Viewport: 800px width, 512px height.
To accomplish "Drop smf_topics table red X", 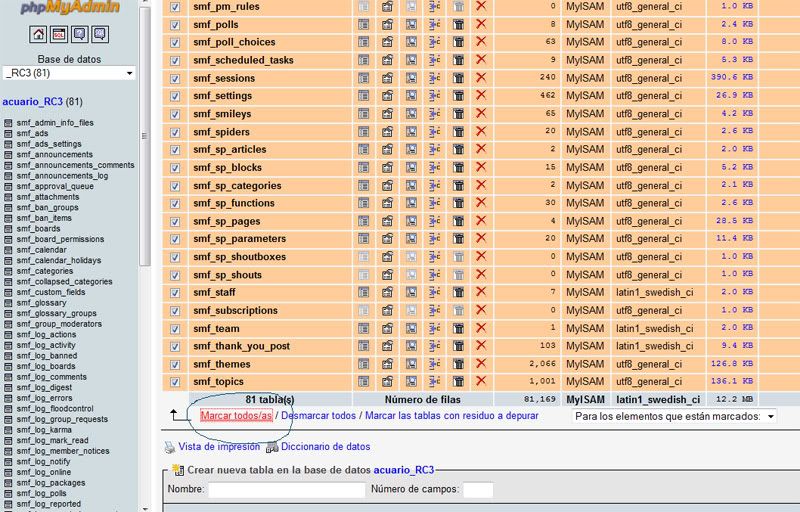I will click(x=481, y=381).
